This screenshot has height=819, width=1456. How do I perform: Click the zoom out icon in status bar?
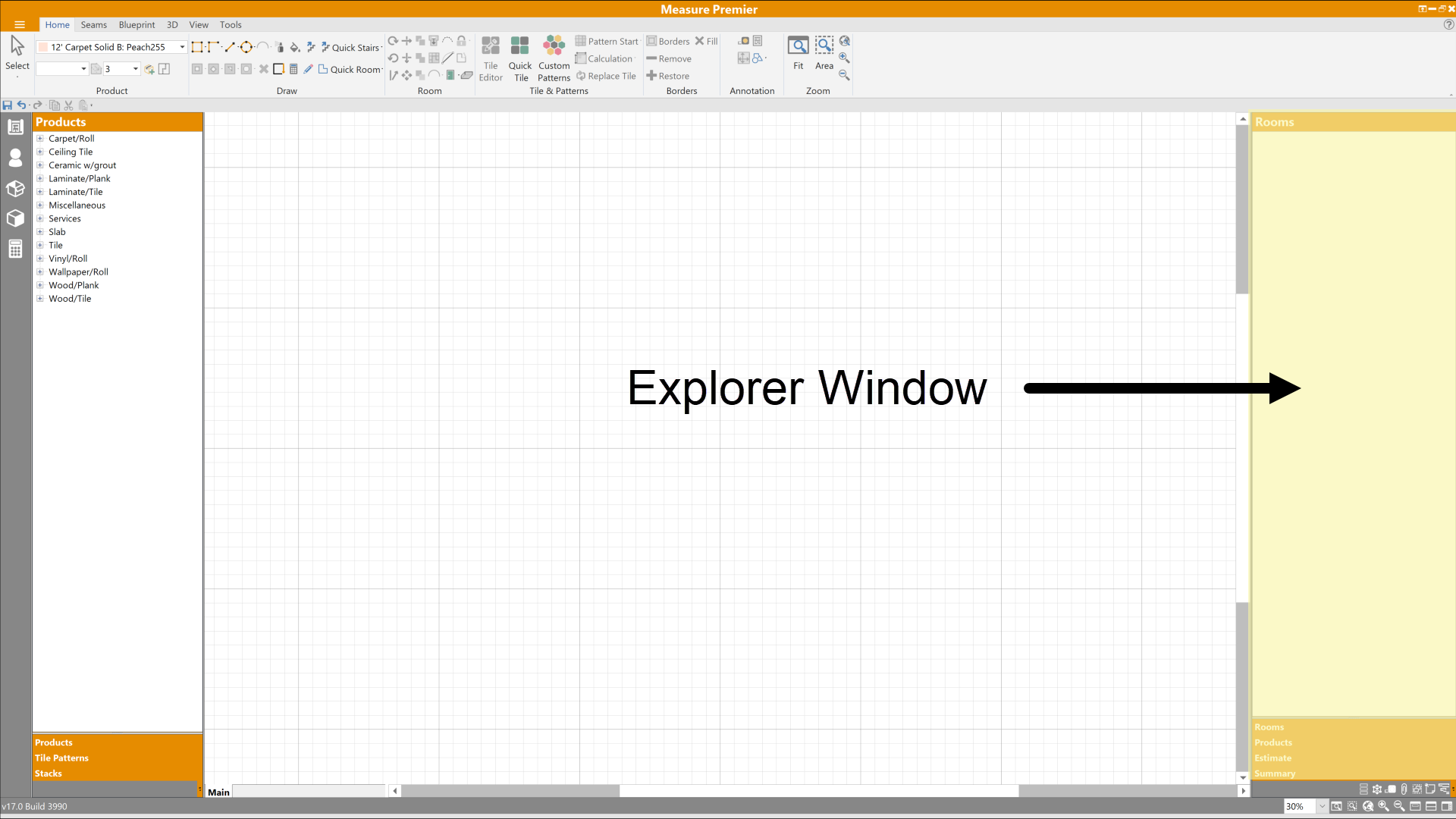pos(1400,807)
